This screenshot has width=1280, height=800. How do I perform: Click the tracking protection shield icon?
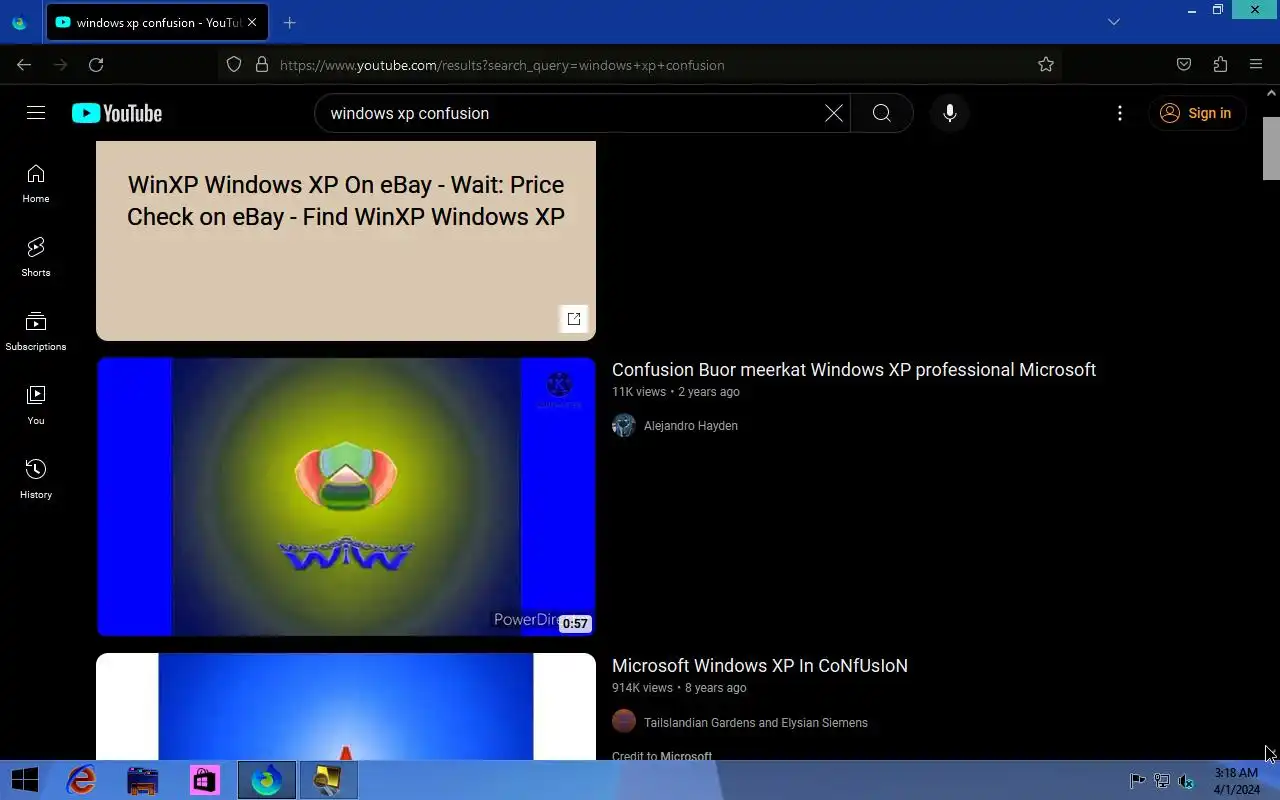pyautogui.click(x=234, y=65)
